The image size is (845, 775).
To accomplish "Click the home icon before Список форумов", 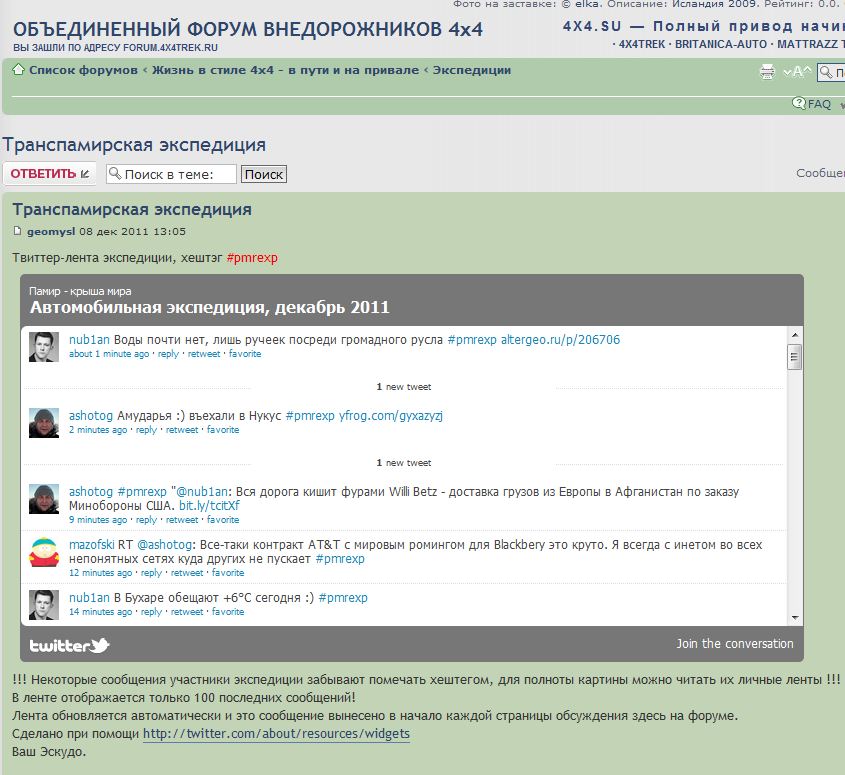I will point(18,70).
